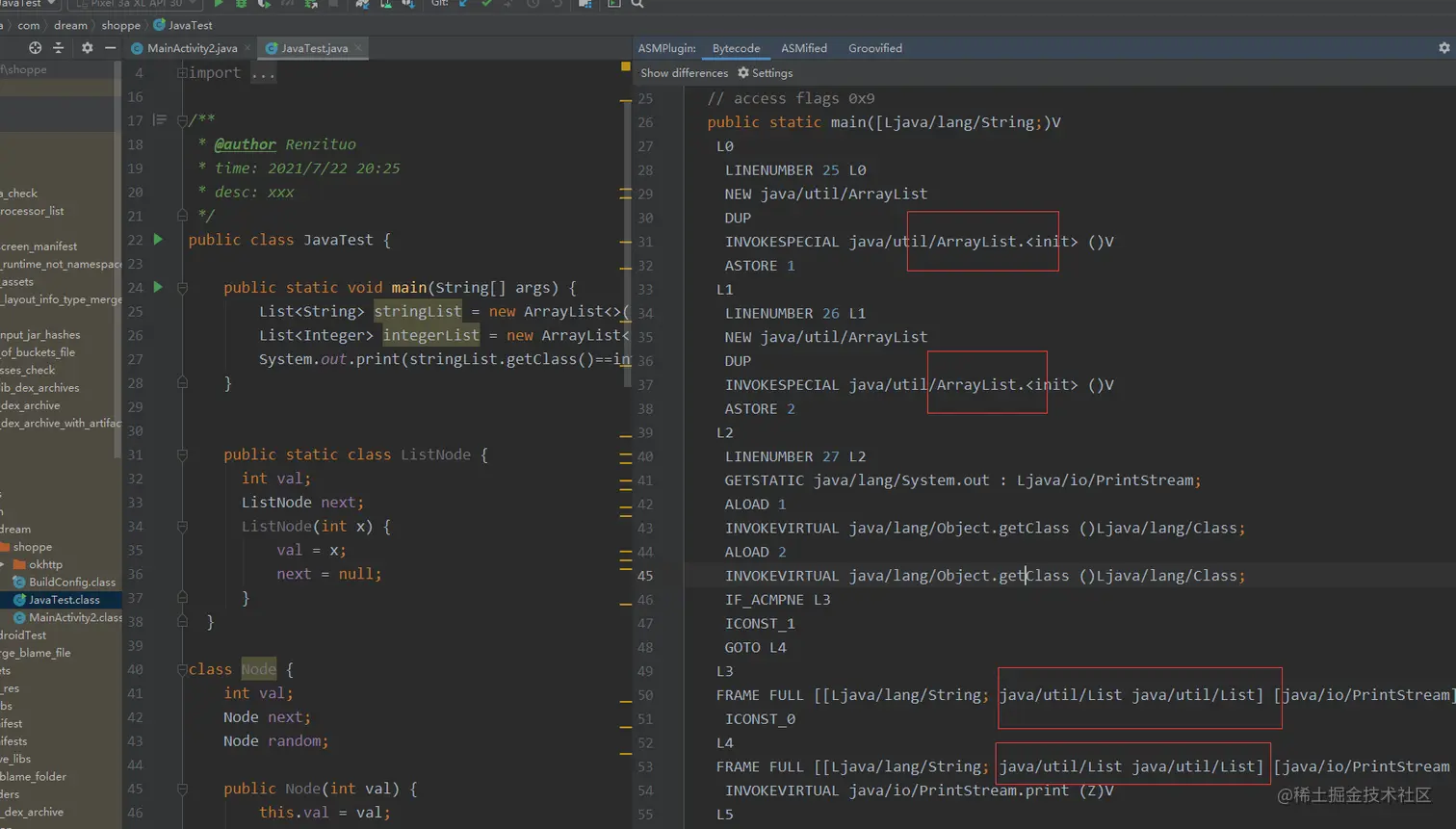Open the Groovified tab
Image resolution: width=1456 pixels, height=829 pixels.
(x=875, y=48)
